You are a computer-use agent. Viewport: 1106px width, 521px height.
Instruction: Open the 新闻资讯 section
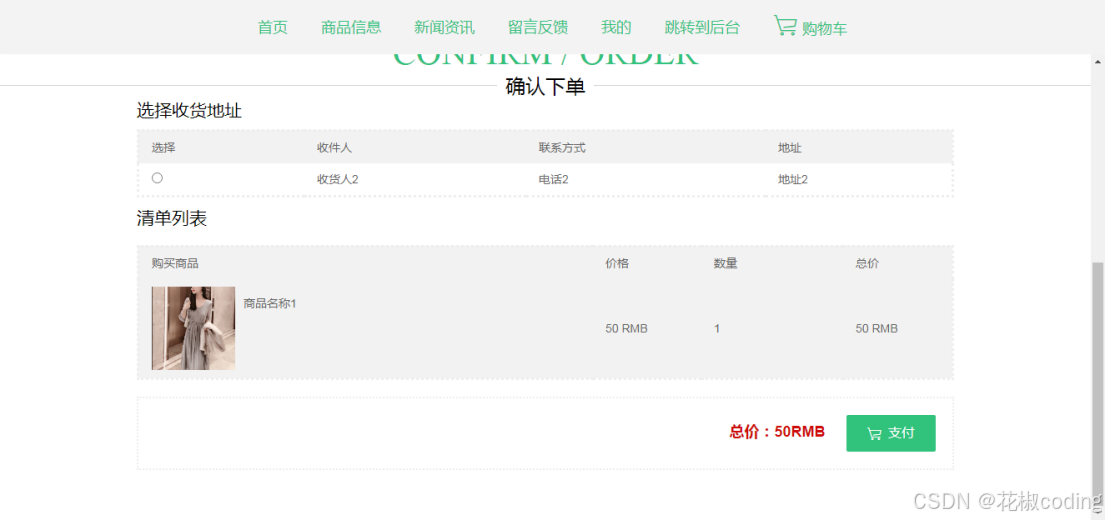(x=444, y=27)
